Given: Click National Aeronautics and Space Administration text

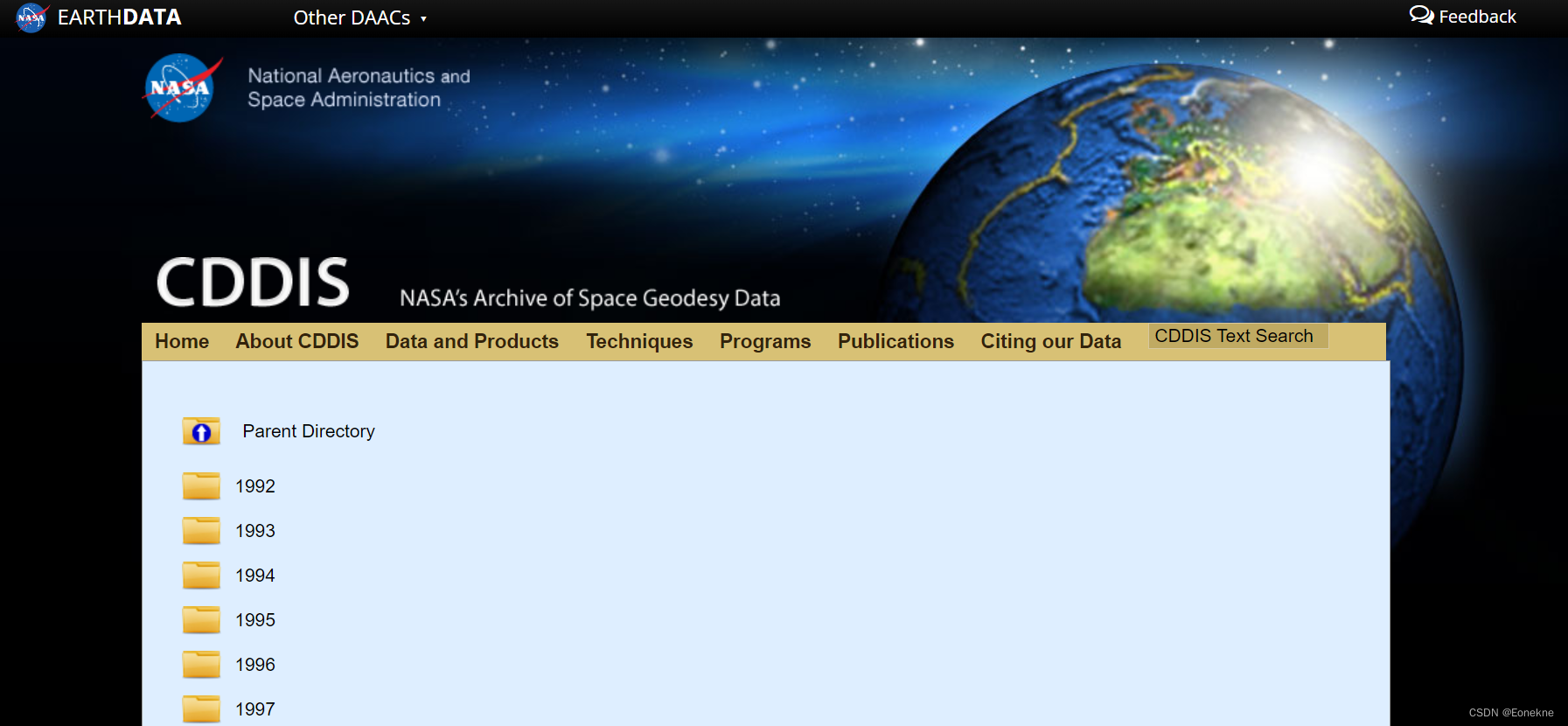Looking at the screenshot, I should point(359,87).
